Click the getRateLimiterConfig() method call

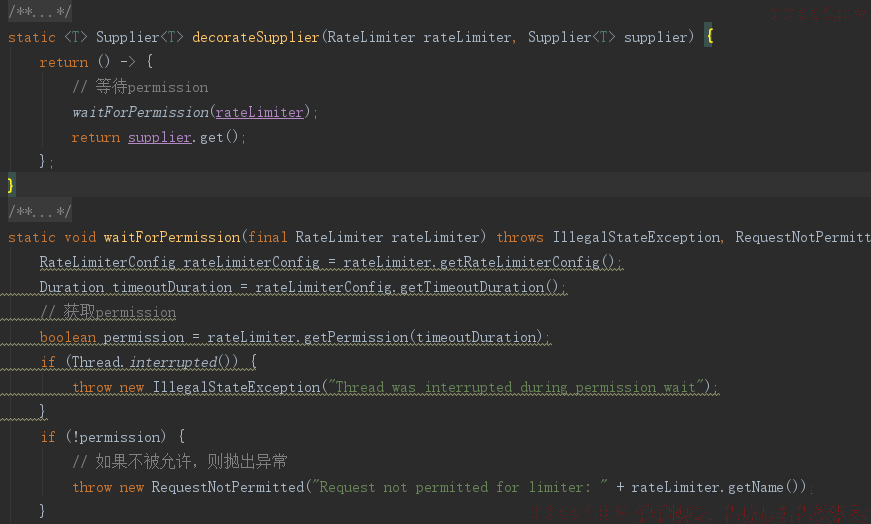(527, 262)
